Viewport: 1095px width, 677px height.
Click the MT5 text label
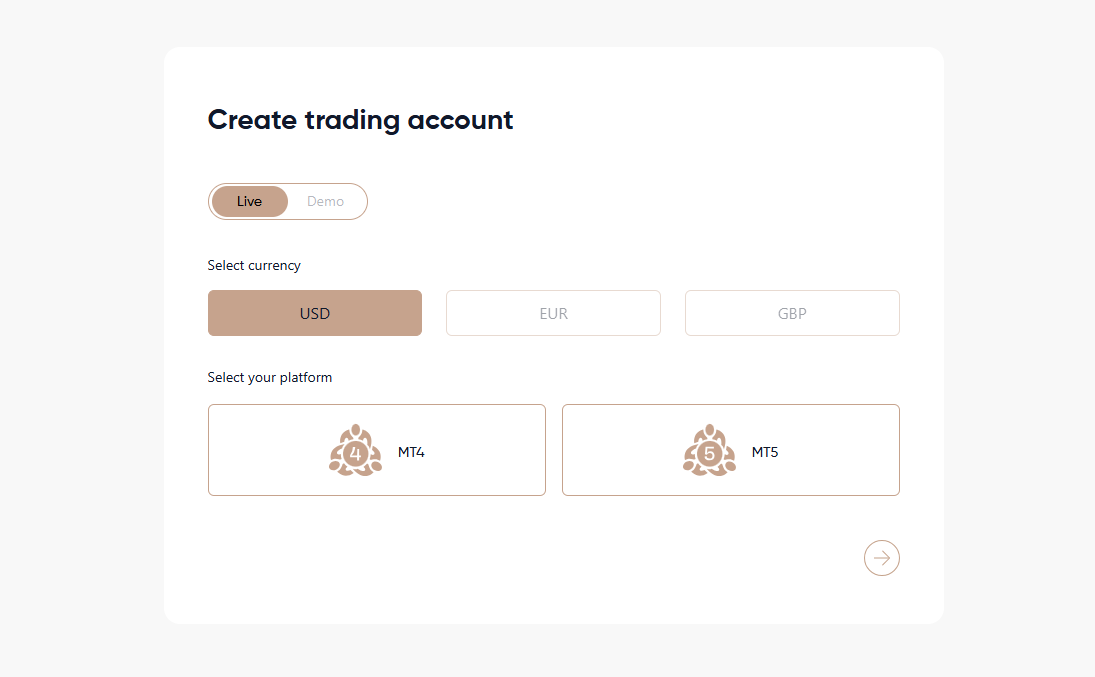[765, 452]
